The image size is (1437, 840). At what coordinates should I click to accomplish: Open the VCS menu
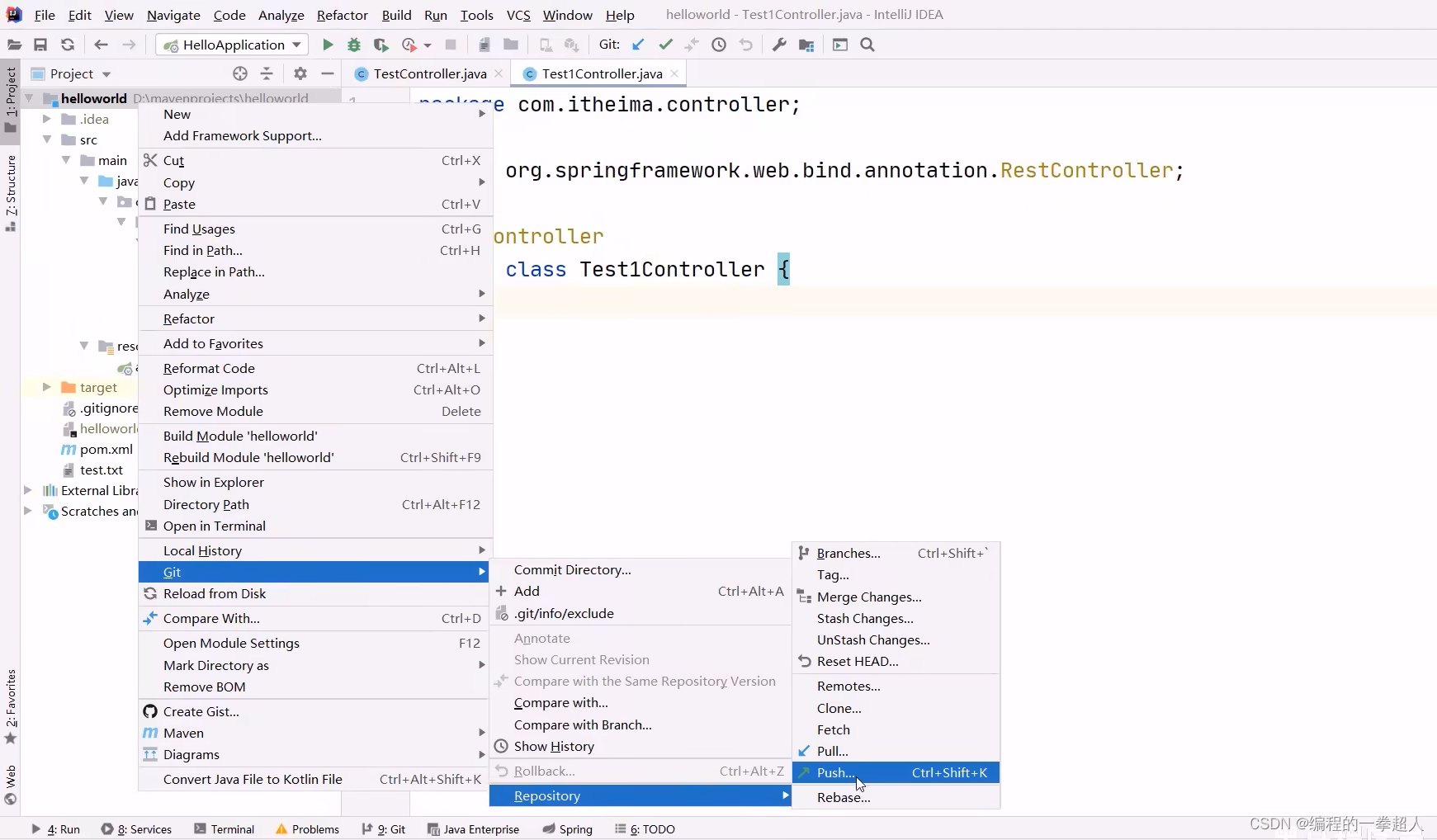[518, 15]
